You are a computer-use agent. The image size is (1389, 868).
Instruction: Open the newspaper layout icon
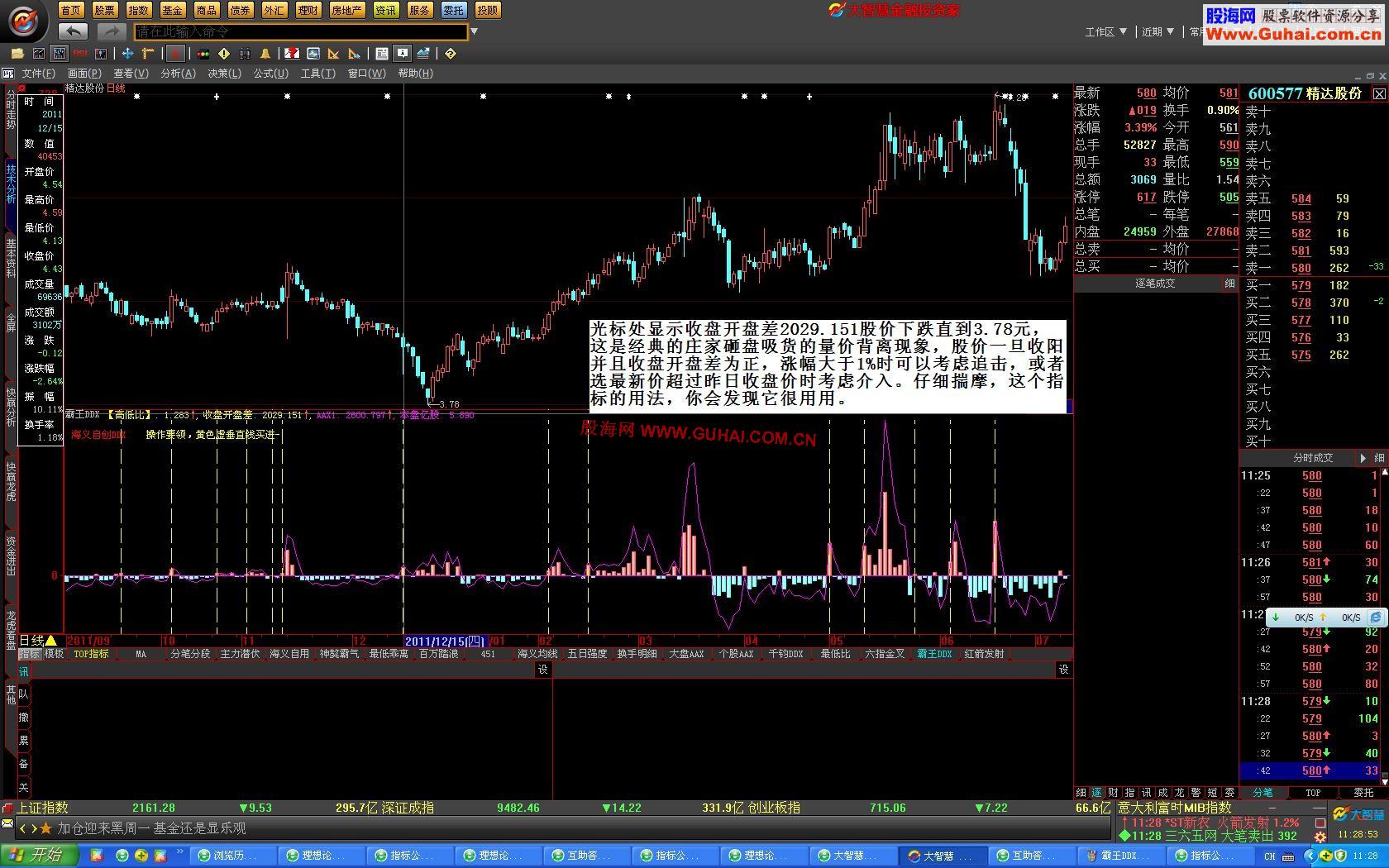coord(382,54)
